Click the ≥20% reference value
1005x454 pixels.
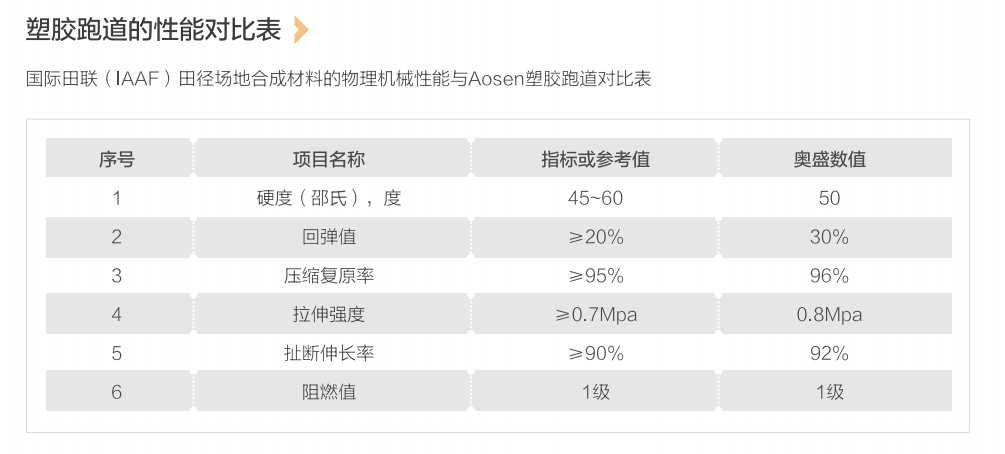click(x=595, y=237)
